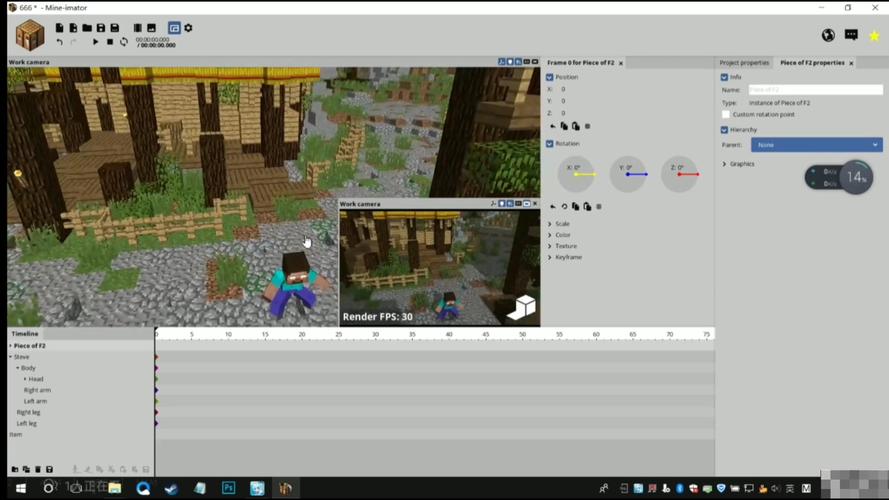Screen dimensions: 889x500
Task: Select Left leg in timeline
Action: tap(26, 423)
